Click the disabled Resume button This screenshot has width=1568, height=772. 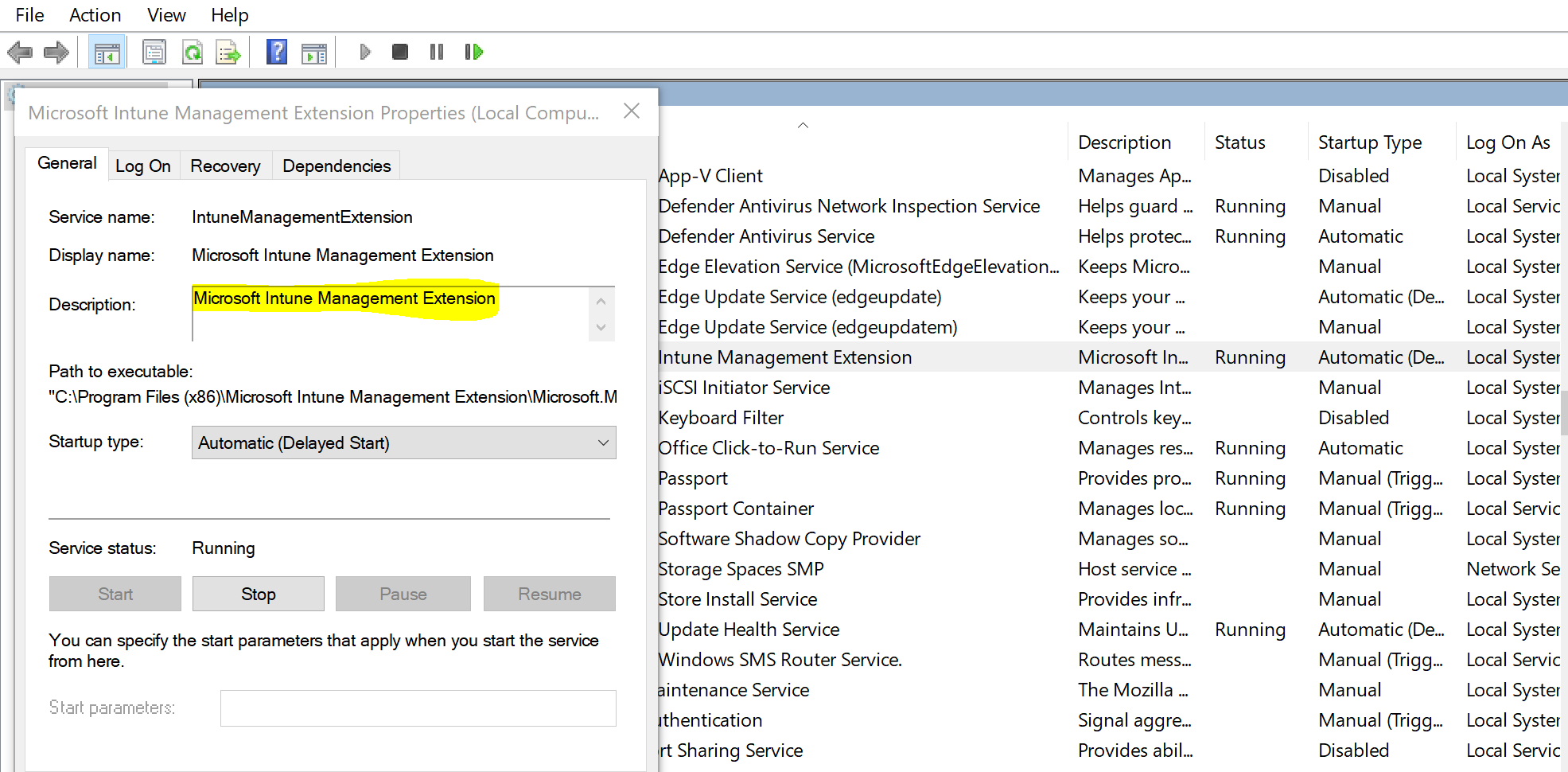pyautogui.click(x=549, y=593)
